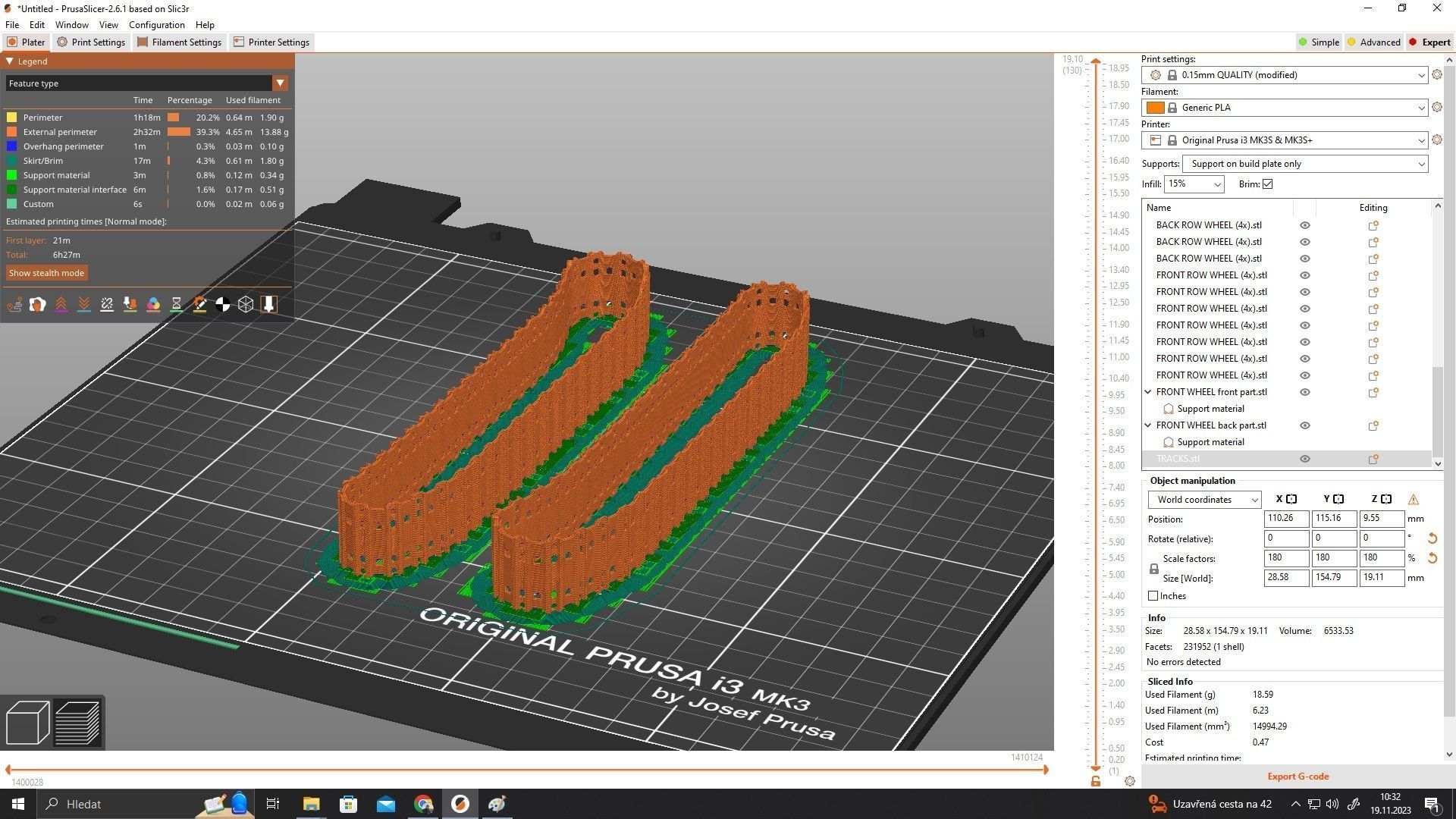The image size is (1456, 819).
Task: Open printer settings gear next to Original Prusa
Action: click(1436, 140)
